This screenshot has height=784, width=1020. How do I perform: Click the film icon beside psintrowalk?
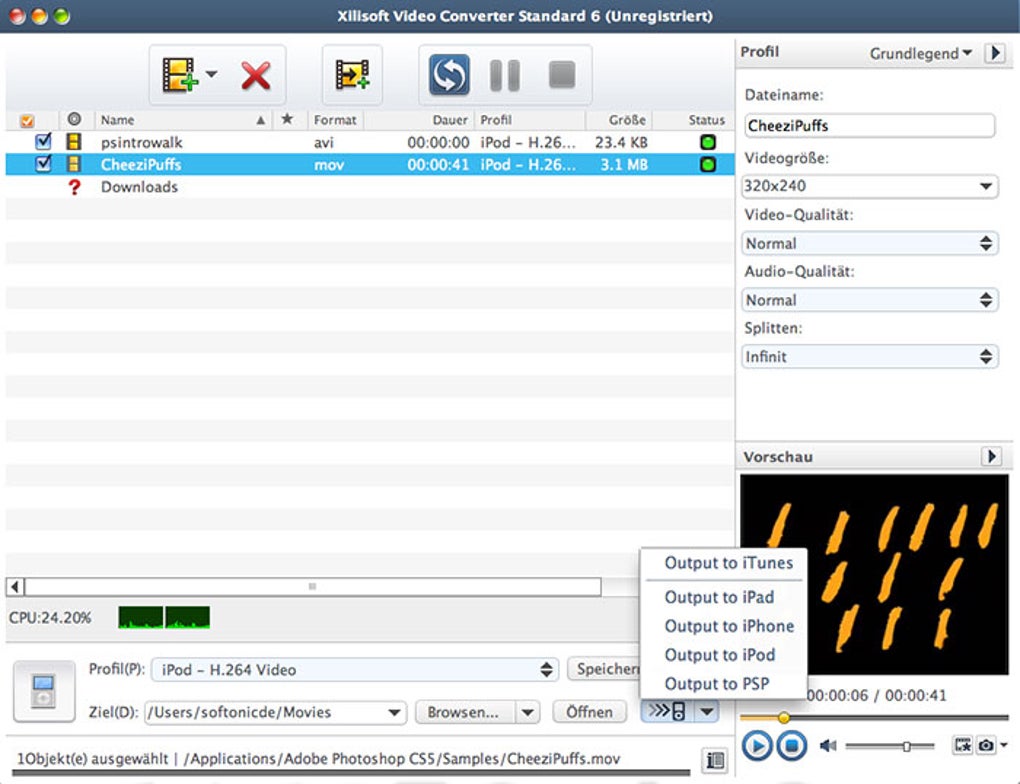click(74, 142)
